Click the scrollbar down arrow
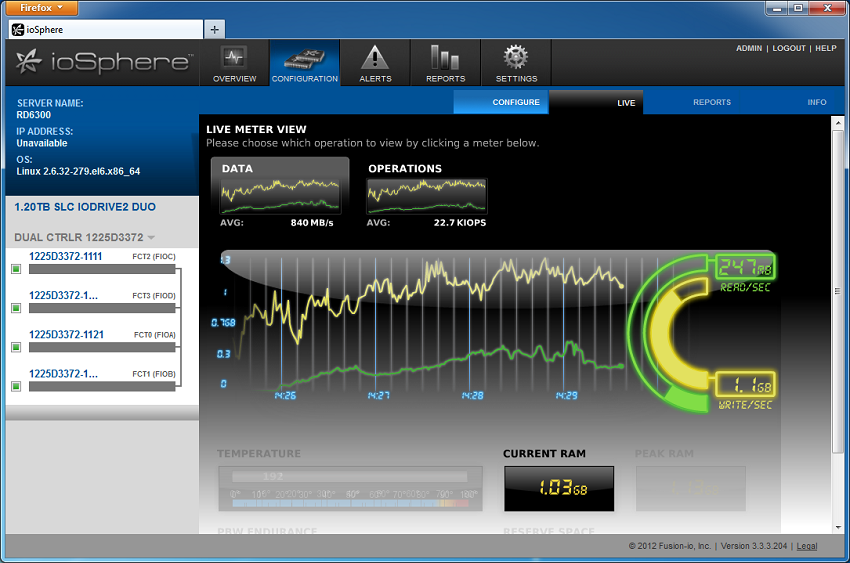 (838, 527)
